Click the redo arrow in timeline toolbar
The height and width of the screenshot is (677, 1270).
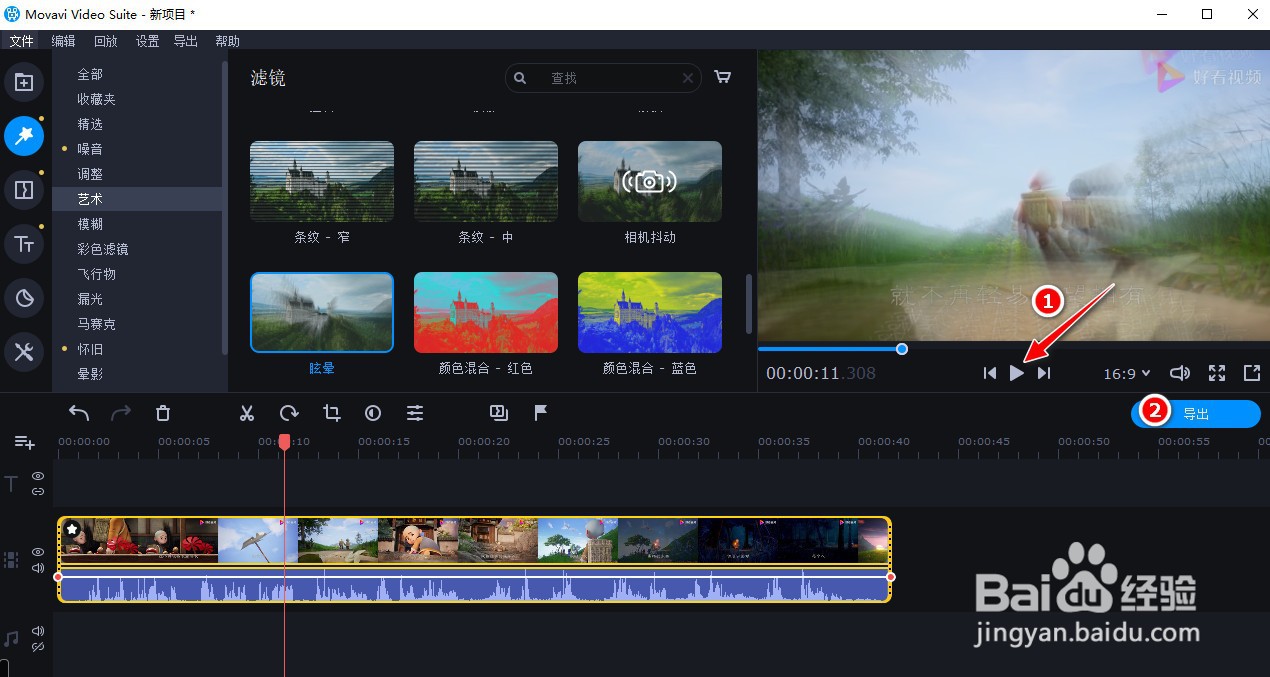[121, 412]
